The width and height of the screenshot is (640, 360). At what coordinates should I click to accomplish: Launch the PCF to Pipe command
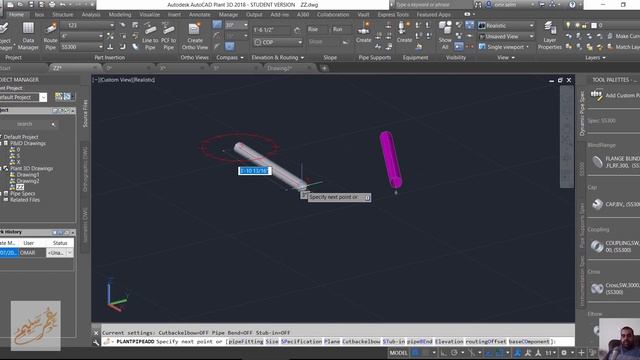[168, 36]
